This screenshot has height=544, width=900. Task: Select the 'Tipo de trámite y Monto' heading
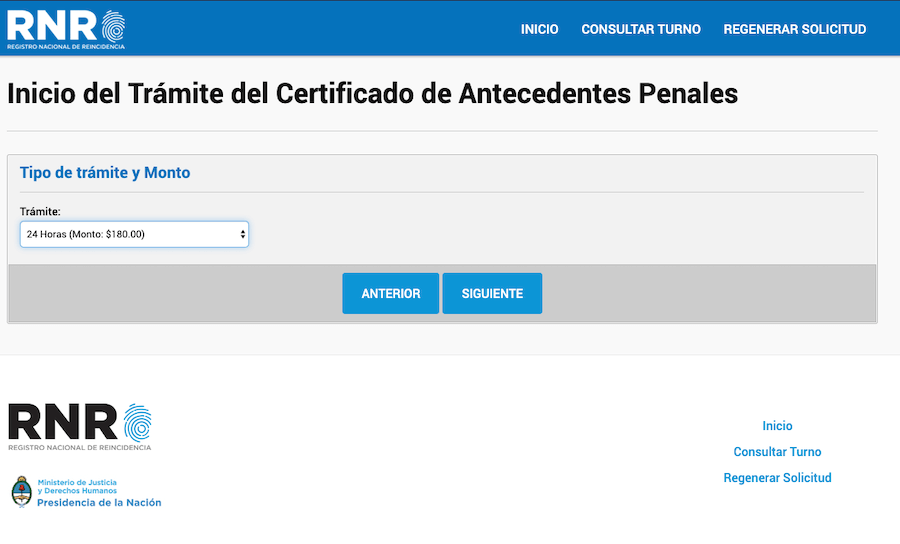[105, 173]
